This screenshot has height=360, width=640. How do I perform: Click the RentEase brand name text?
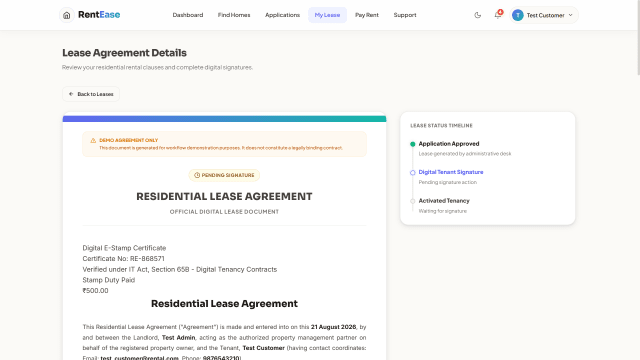point(99,15)
